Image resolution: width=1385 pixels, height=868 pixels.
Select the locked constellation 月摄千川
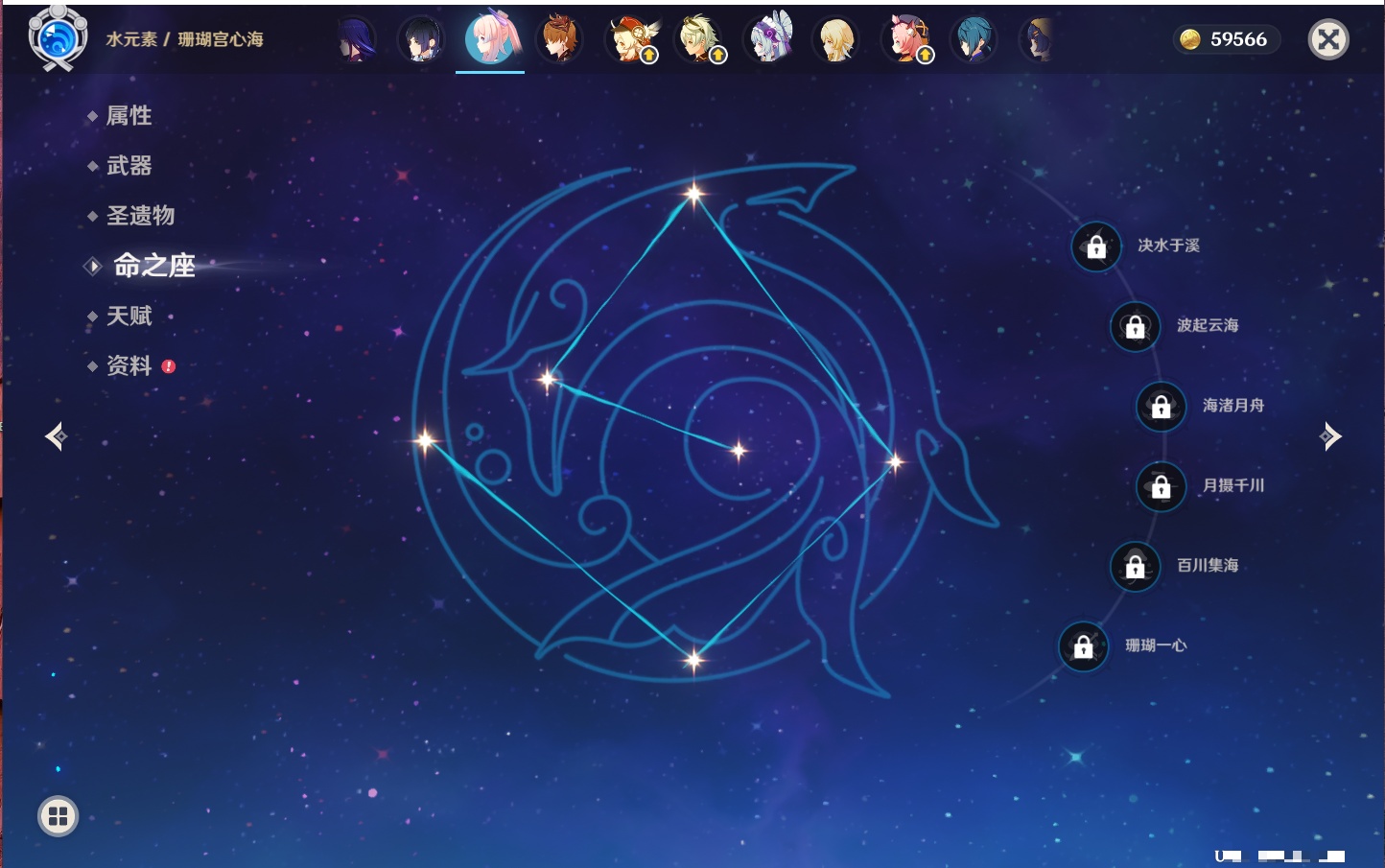pyautogui.click(x=1161, y=486)
